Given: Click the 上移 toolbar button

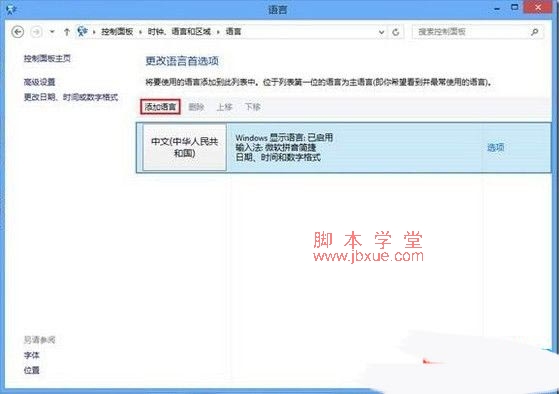Looking at the screenshot, I should (x=224, y=107).
